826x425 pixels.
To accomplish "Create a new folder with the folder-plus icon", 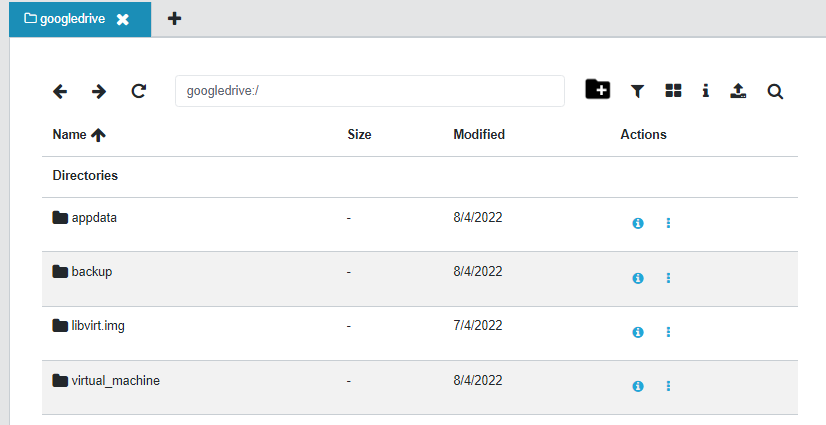I will [x=597, y=89].
